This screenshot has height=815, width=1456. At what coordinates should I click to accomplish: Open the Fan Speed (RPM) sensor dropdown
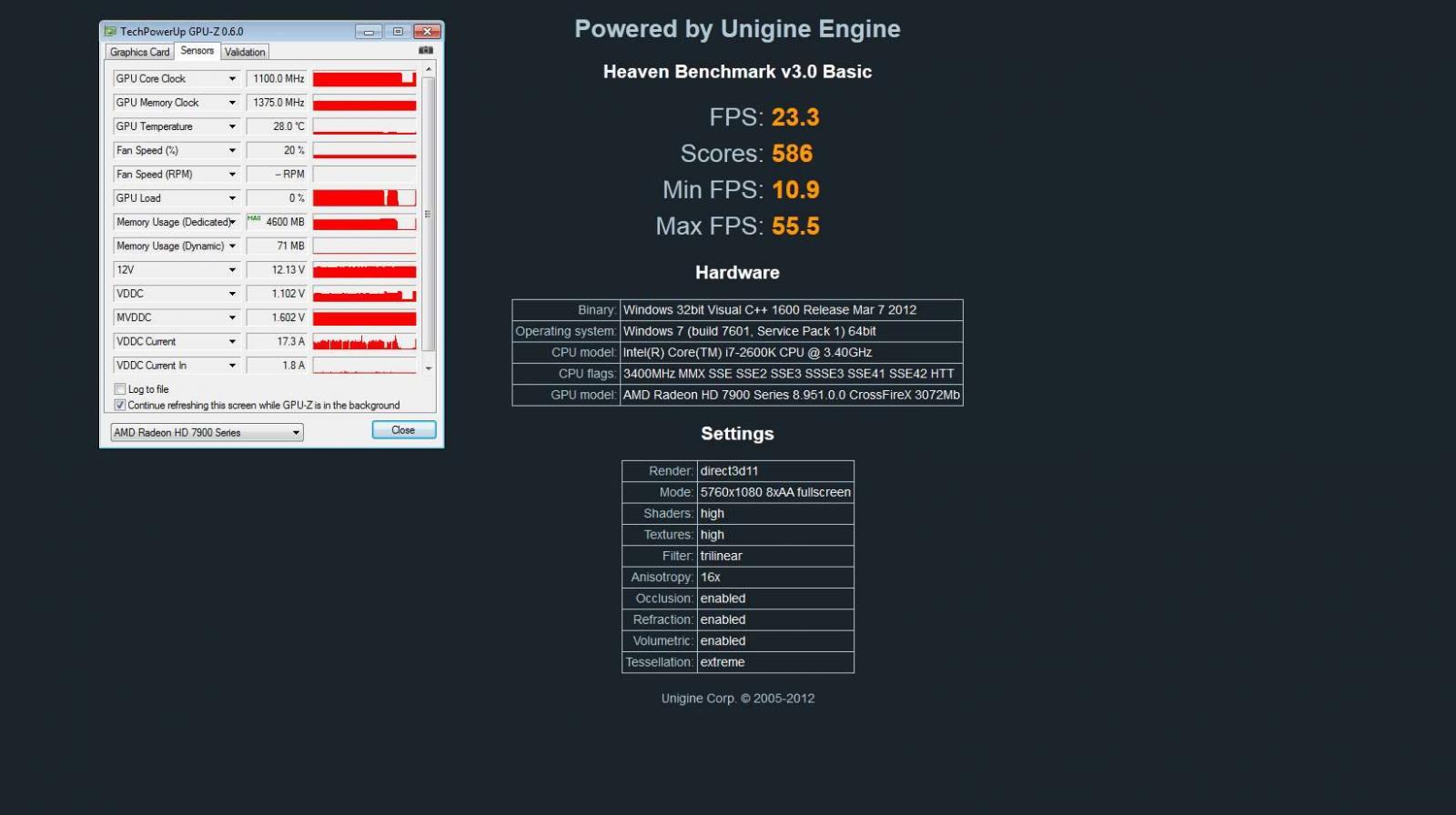(232, 175)
